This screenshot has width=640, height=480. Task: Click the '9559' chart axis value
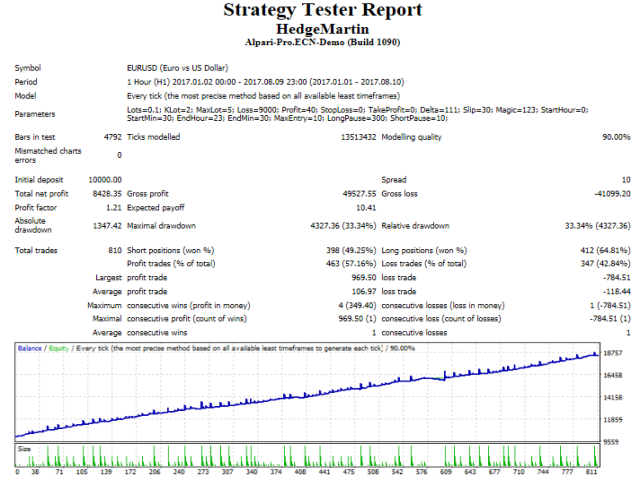[x=611, y=442]
